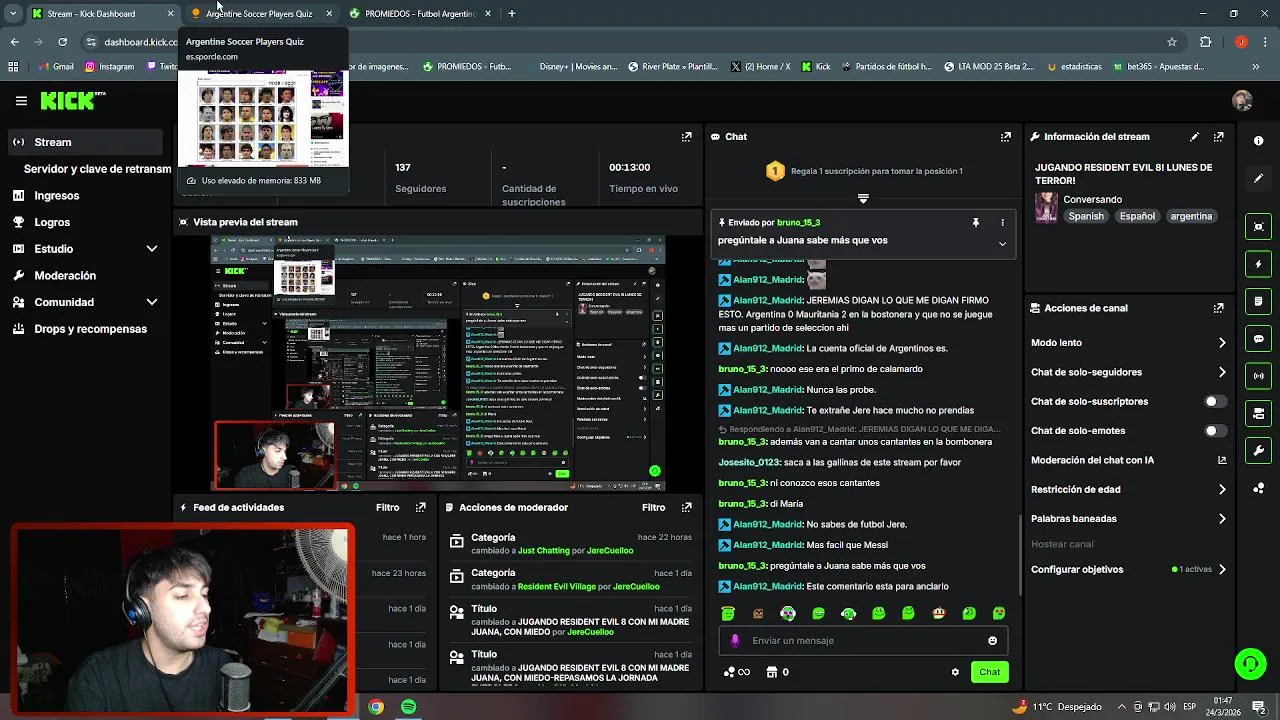Pop out the Acciones de canal panel
The width and height of the screenshot is (1280, 720).
coord(1218,308)
